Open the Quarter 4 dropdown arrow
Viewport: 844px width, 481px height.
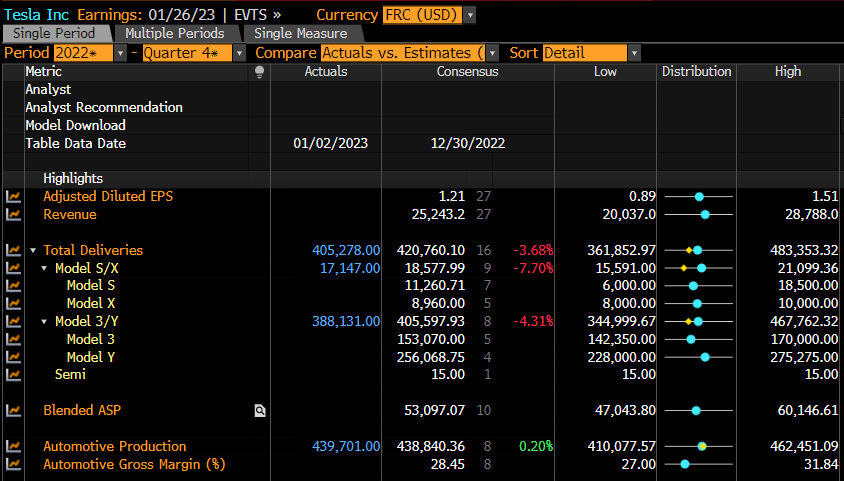(x=240, y=53)
